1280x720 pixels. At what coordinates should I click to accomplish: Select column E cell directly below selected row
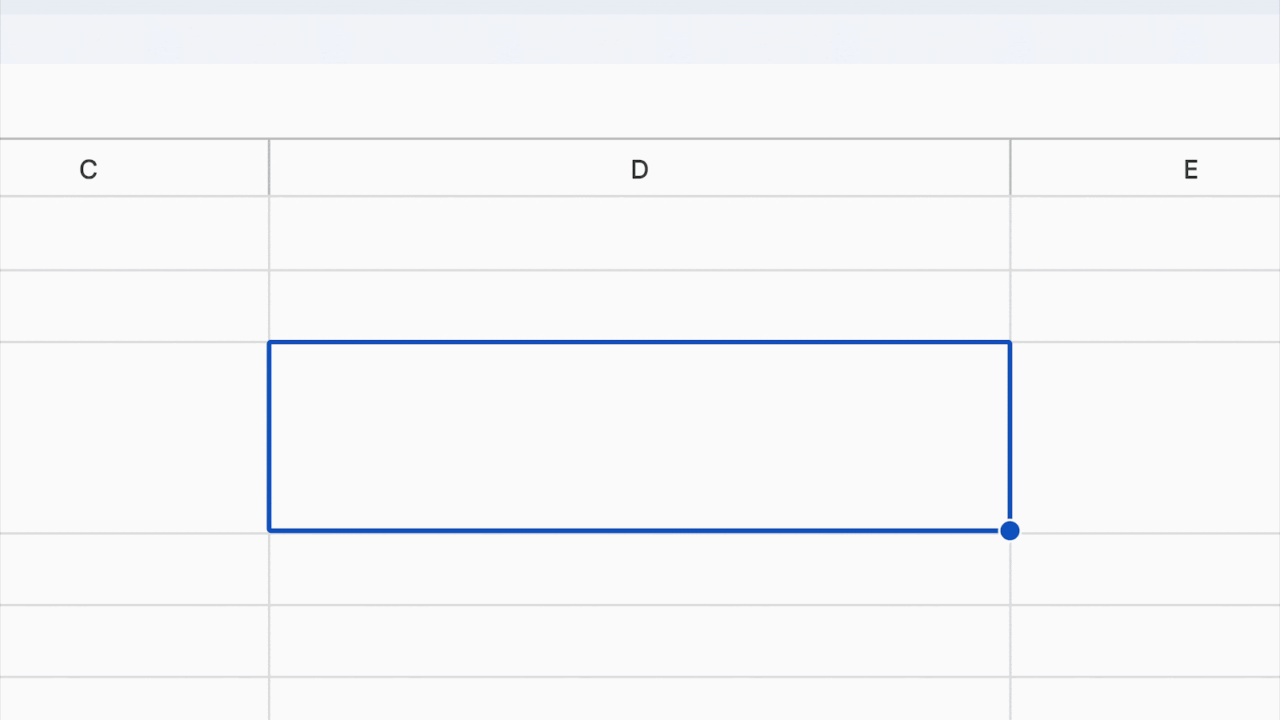1146,569
